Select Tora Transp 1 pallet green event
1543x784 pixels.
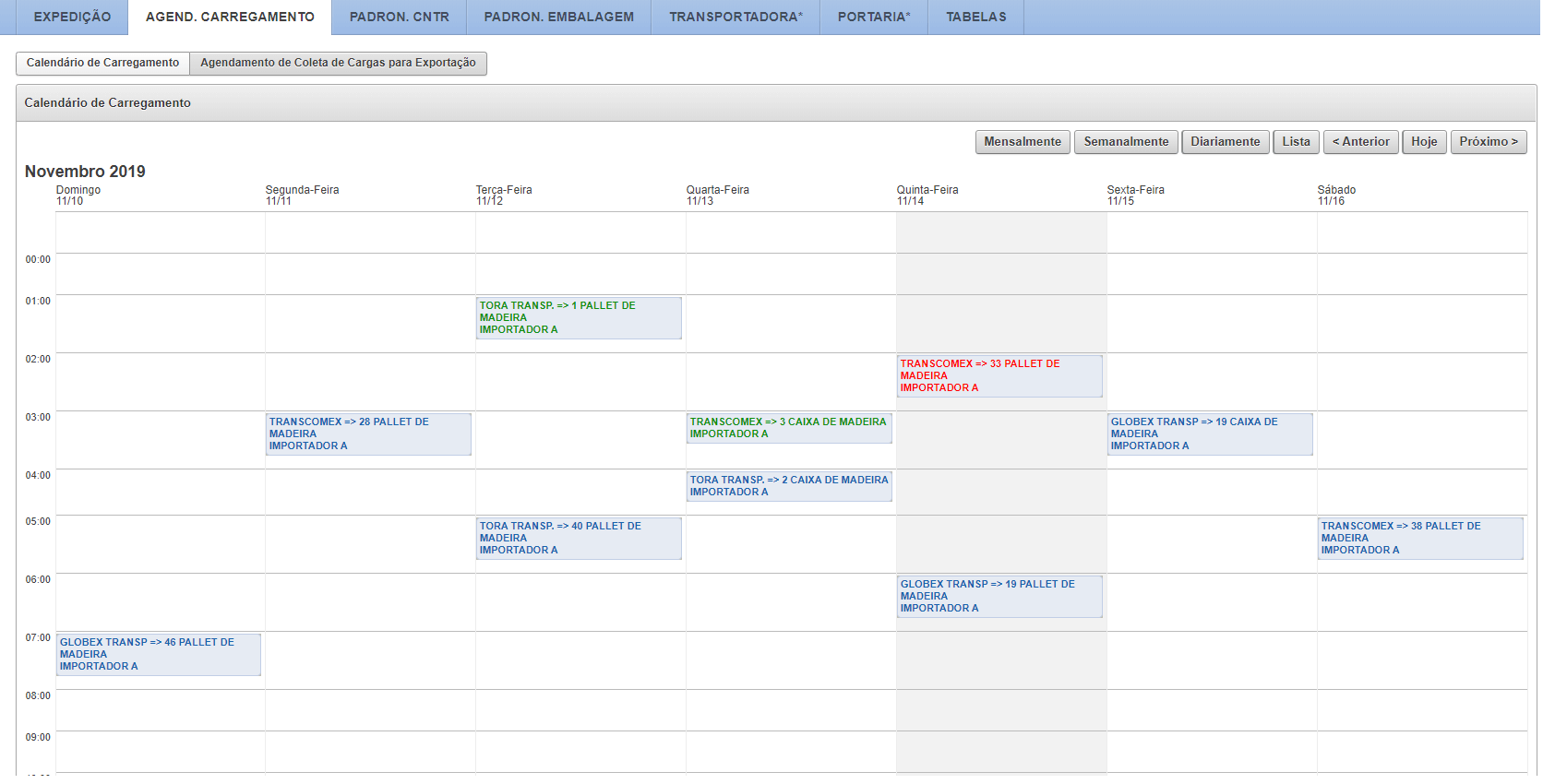[578, 317]
